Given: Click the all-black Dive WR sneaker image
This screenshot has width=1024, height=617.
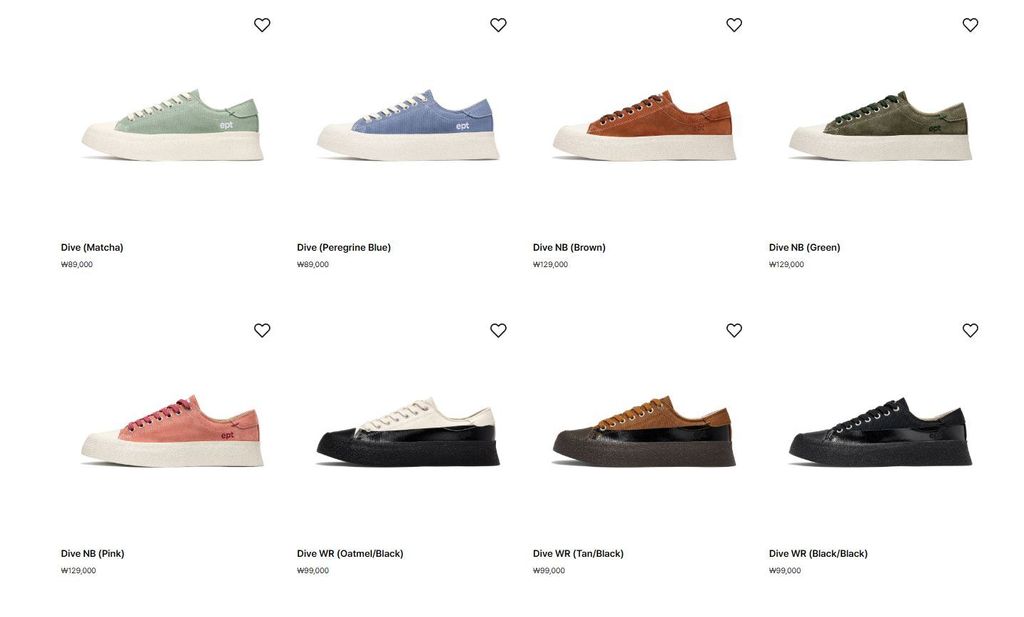Looking at the screenshot, I should (x=880, y=431).
